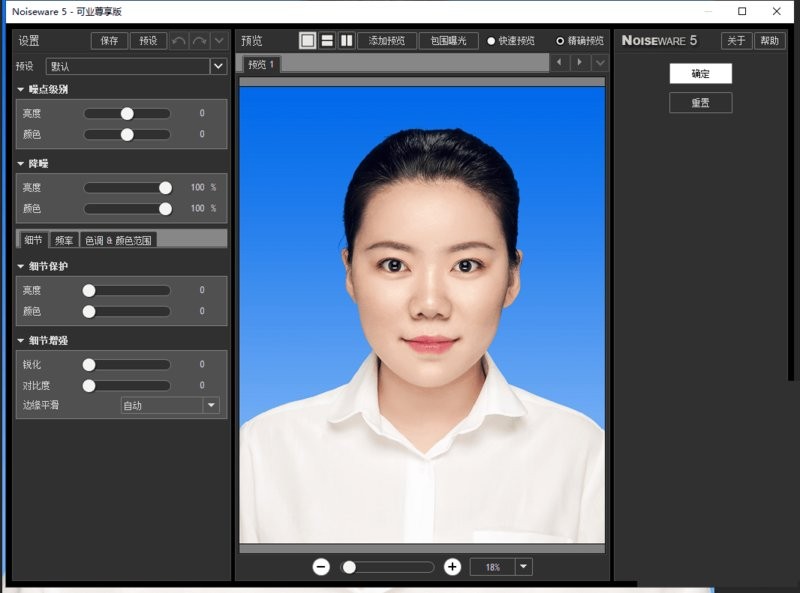
Task: Switch to the 色调 & 颜色范围 tab
Action: [118, 240]
